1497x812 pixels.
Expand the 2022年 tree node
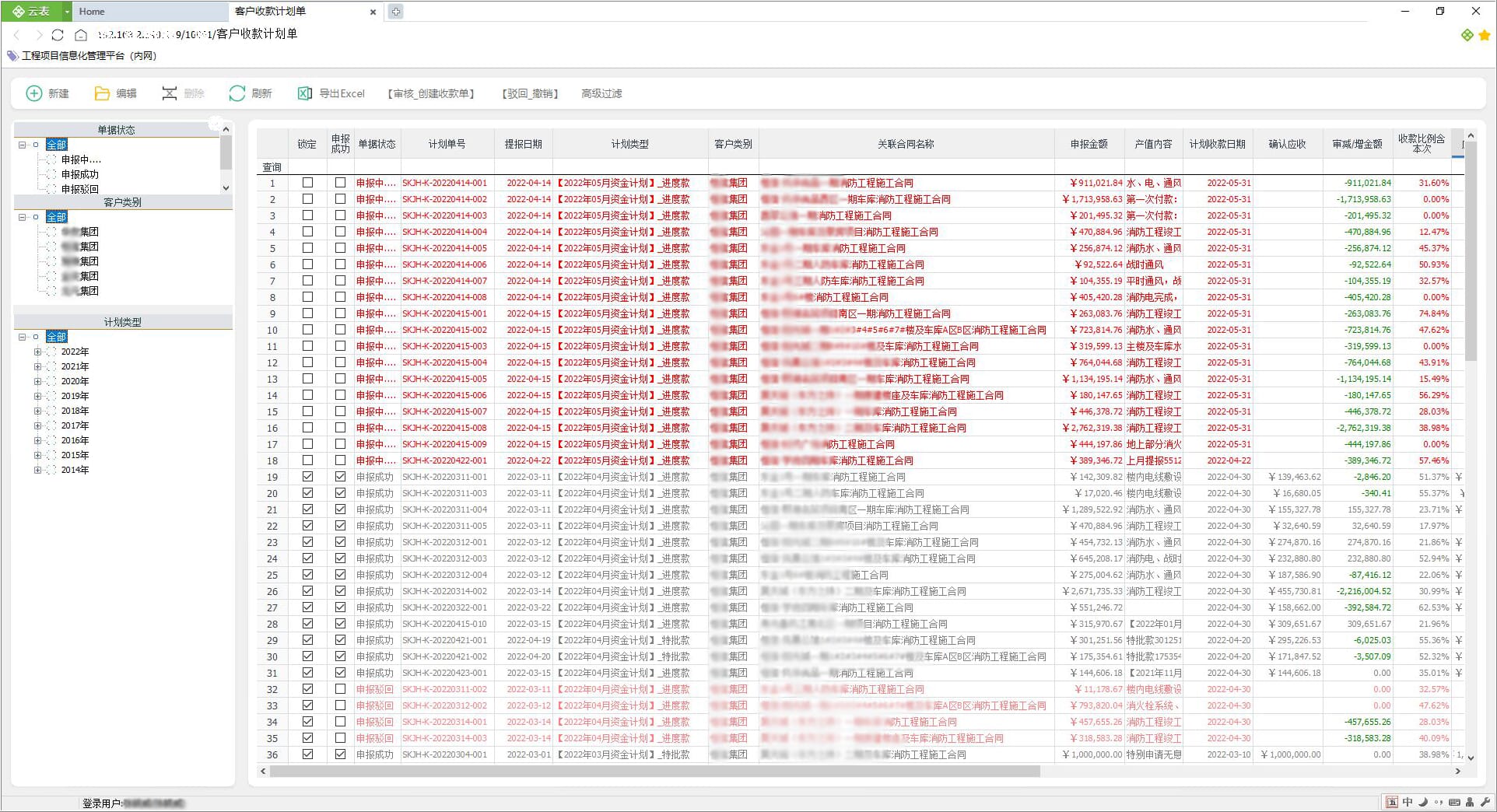37,352
